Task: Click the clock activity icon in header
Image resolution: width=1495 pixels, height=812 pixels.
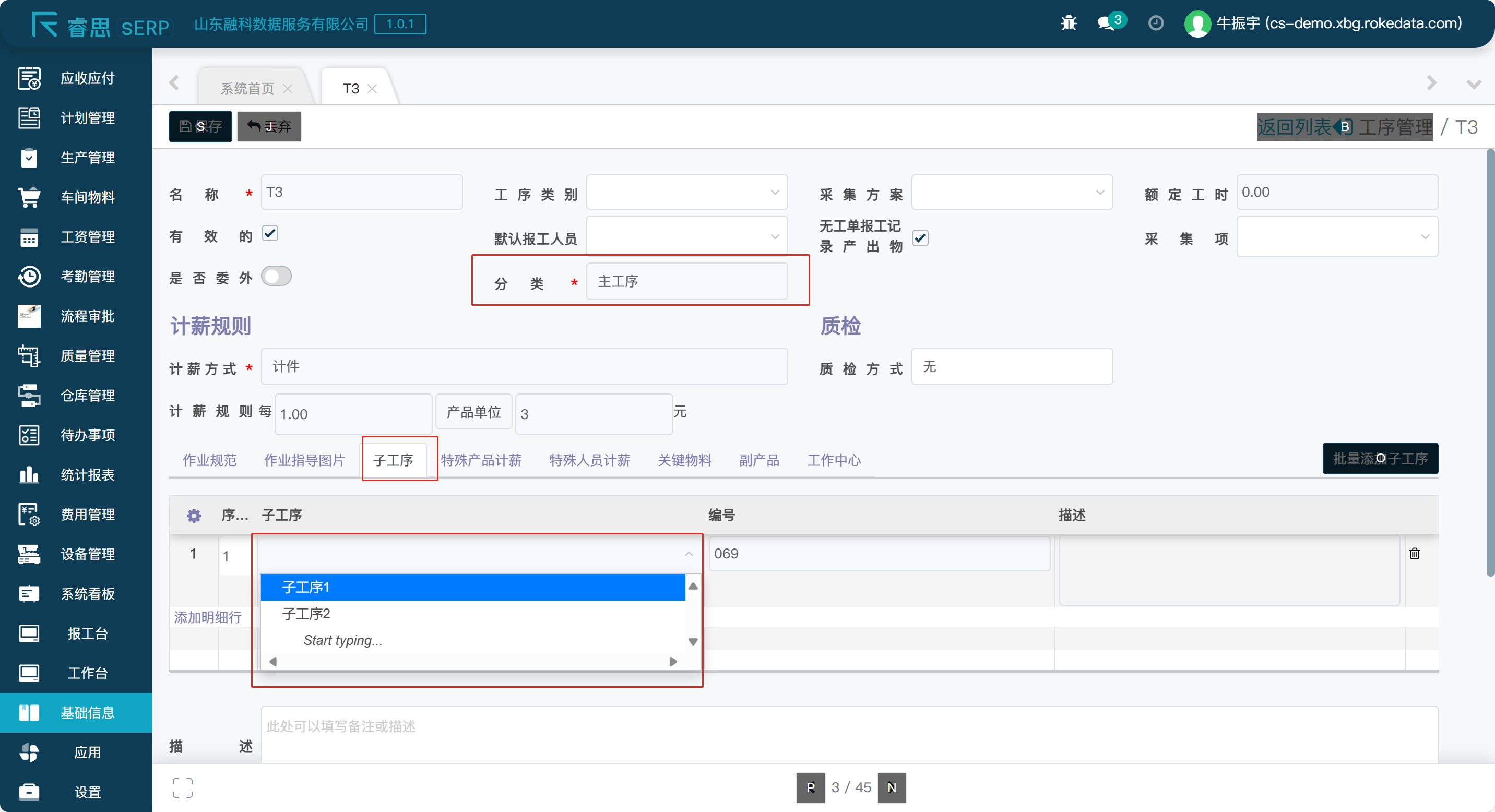Action: coord(1156,23)
